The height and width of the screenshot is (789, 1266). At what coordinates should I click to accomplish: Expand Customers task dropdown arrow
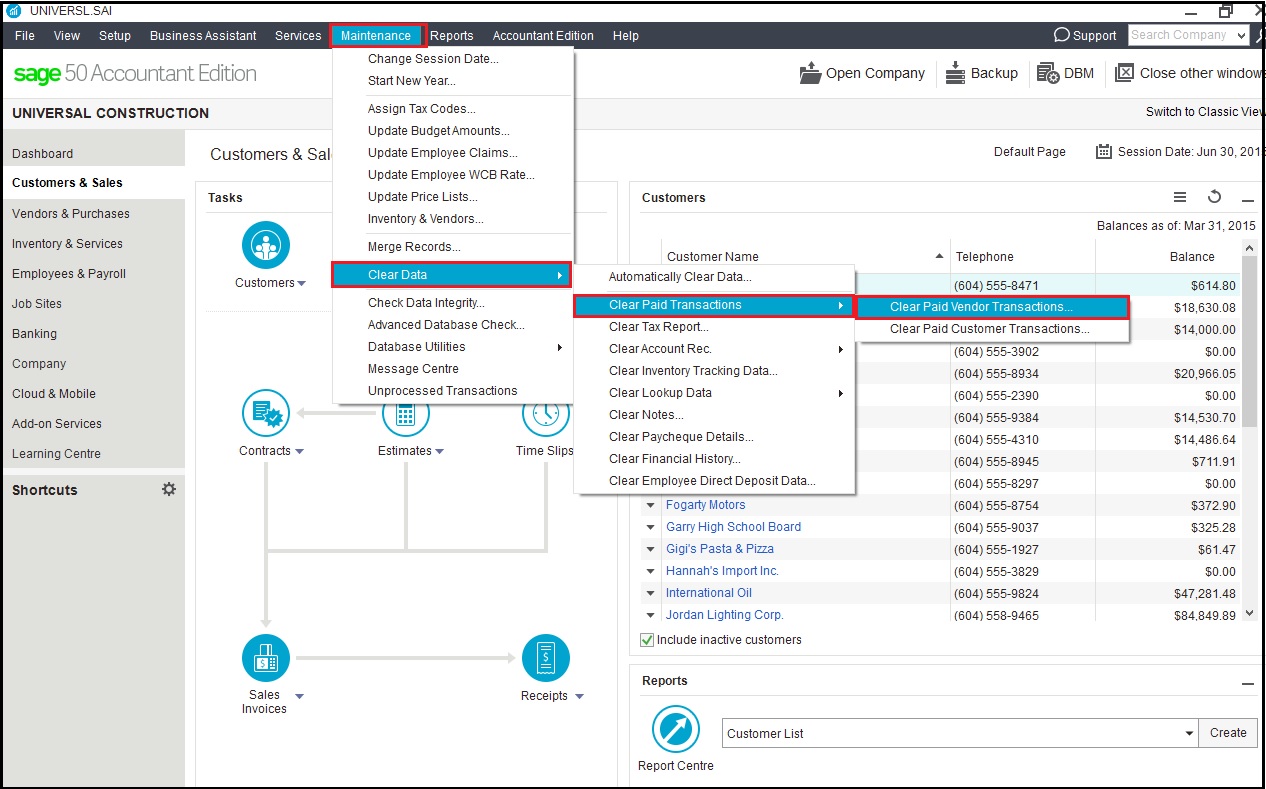click(301, 283)
